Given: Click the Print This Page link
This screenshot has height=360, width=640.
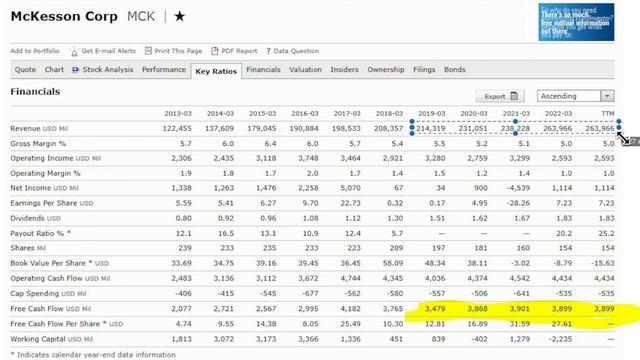Looking at the screenshot, I should coord(178,51).
